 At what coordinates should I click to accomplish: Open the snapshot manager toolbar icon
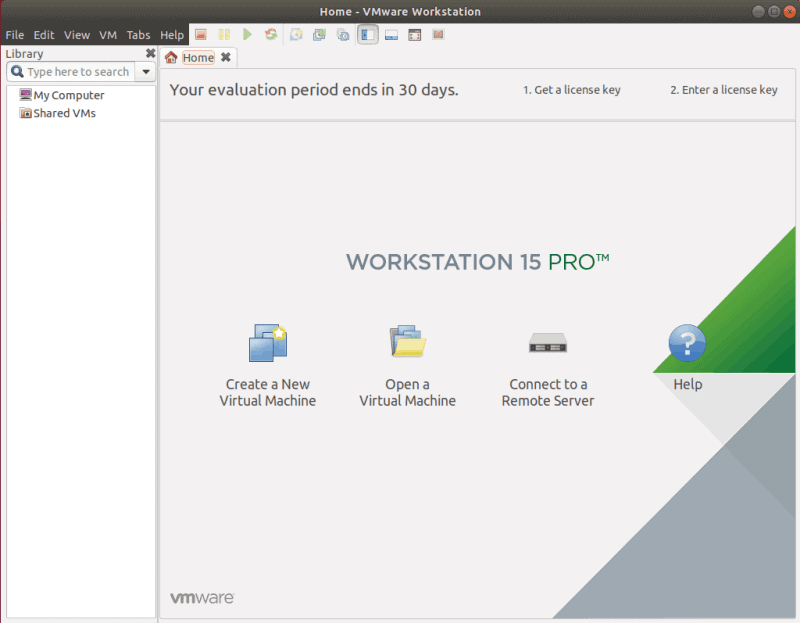point(343,35)
